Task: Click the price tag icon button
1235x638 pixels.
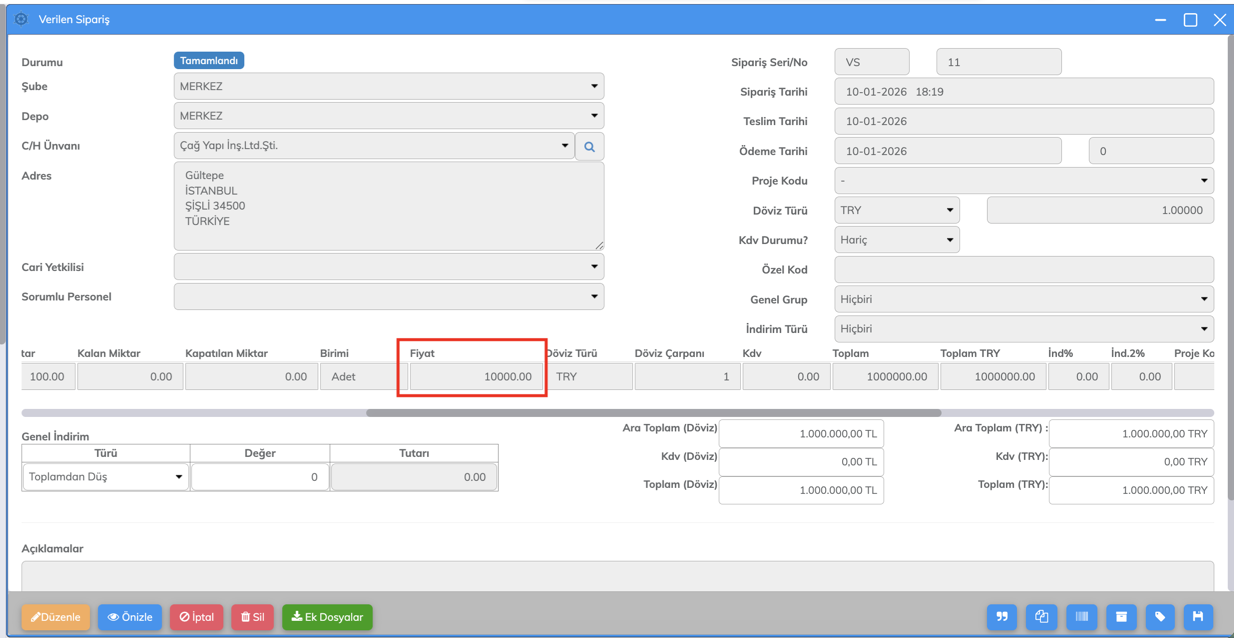Action: point(1160,617)
